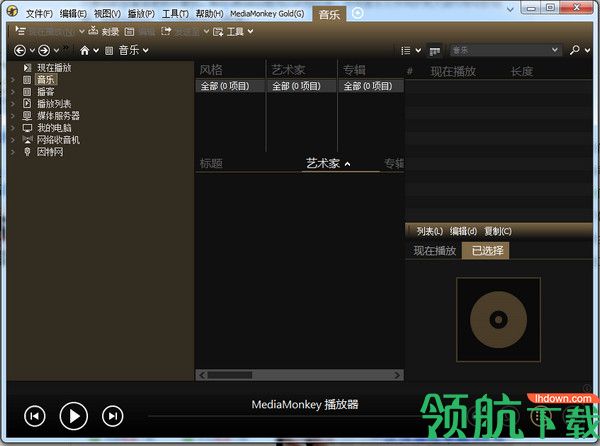The image size is (600, 446).
Task: Open the 列表(L) menu in Now Playing panel
Action: point(429,231)
